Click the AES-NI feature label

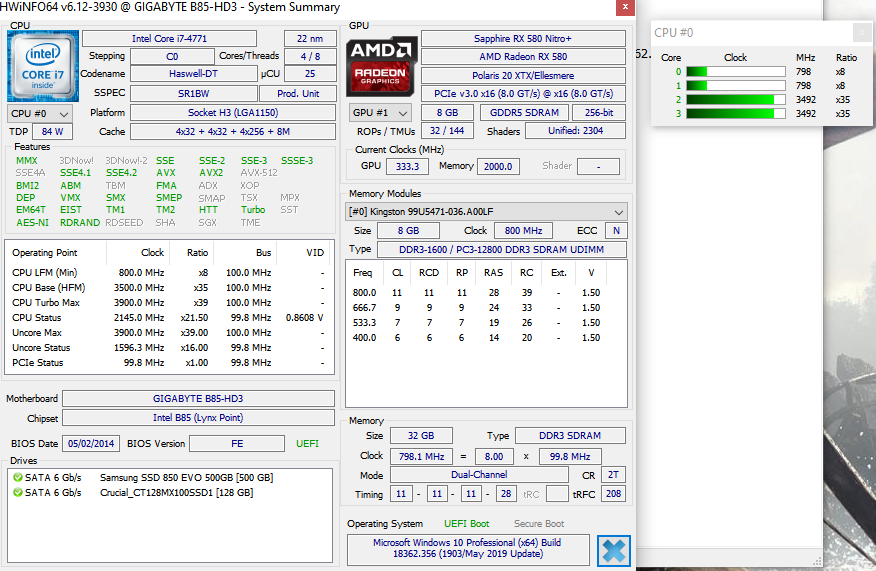(32, 222)
